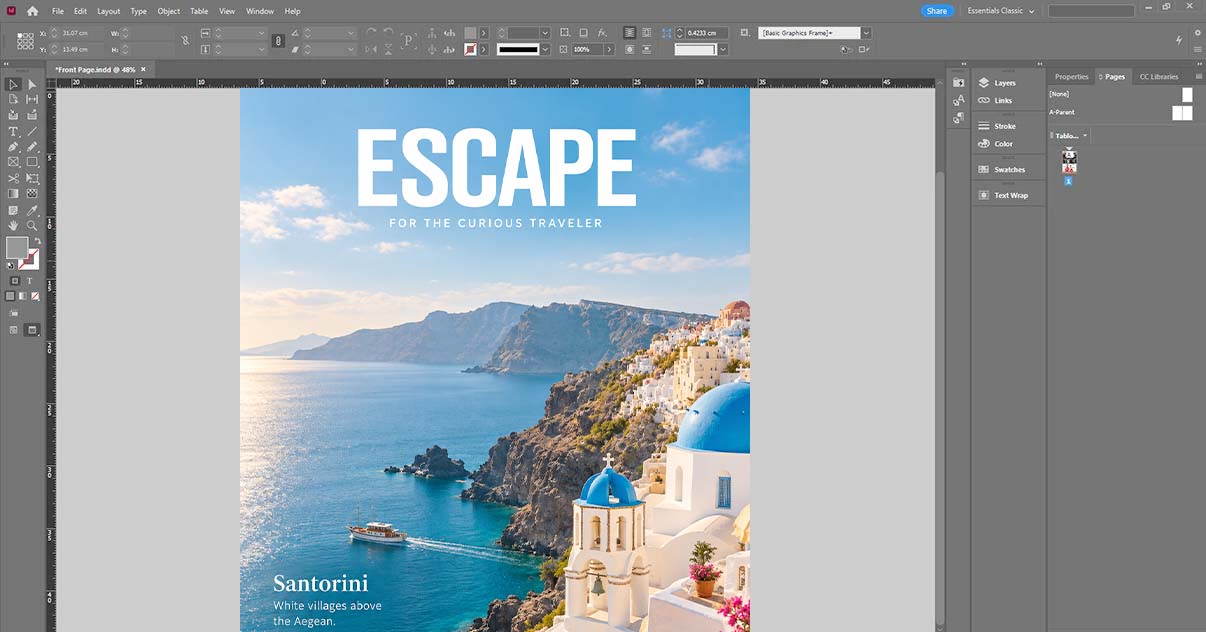
Task: Toggle formatting affects text button
Action: [x=29, y=281]
